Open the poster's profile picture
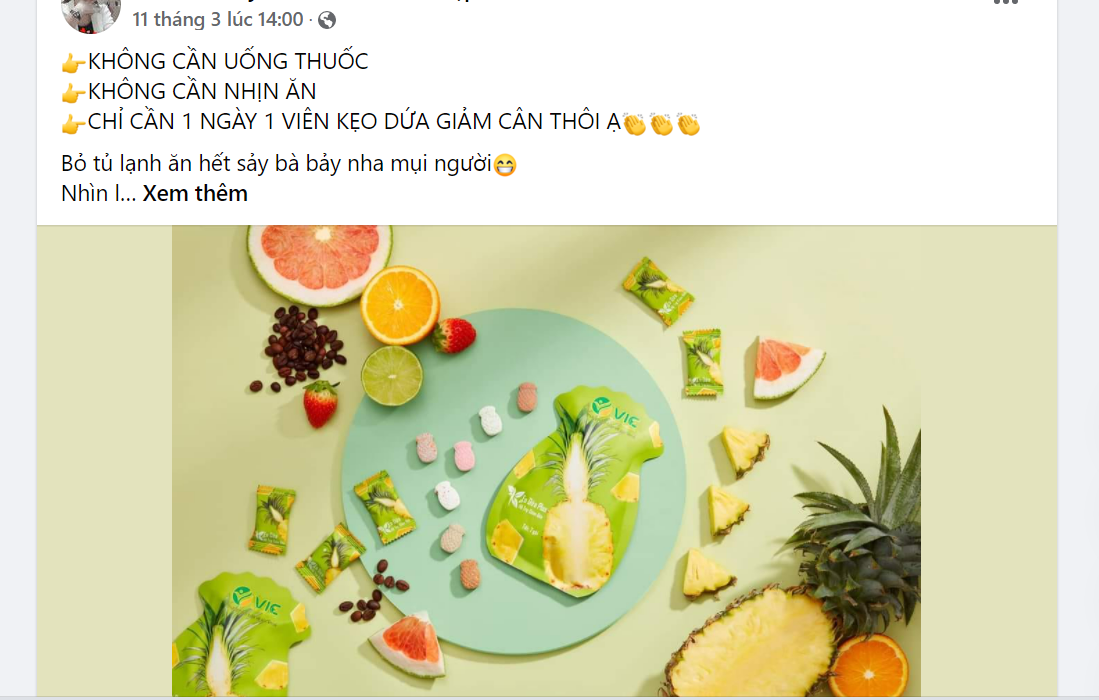The height and width of the screenshot is (700, 1099). (91, 15)
